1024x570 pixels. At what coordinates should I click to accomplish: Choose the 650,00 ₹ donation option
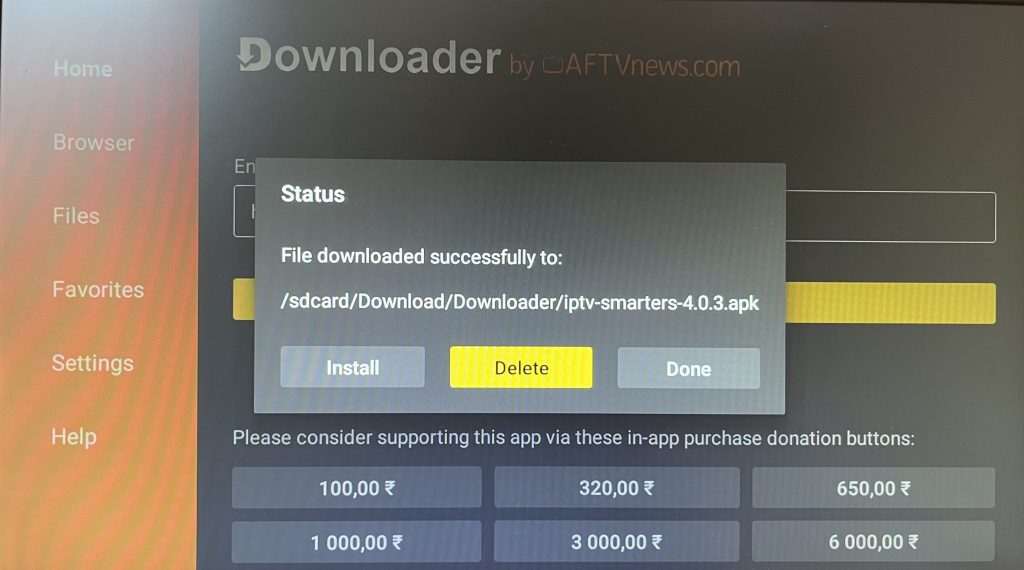873,488
